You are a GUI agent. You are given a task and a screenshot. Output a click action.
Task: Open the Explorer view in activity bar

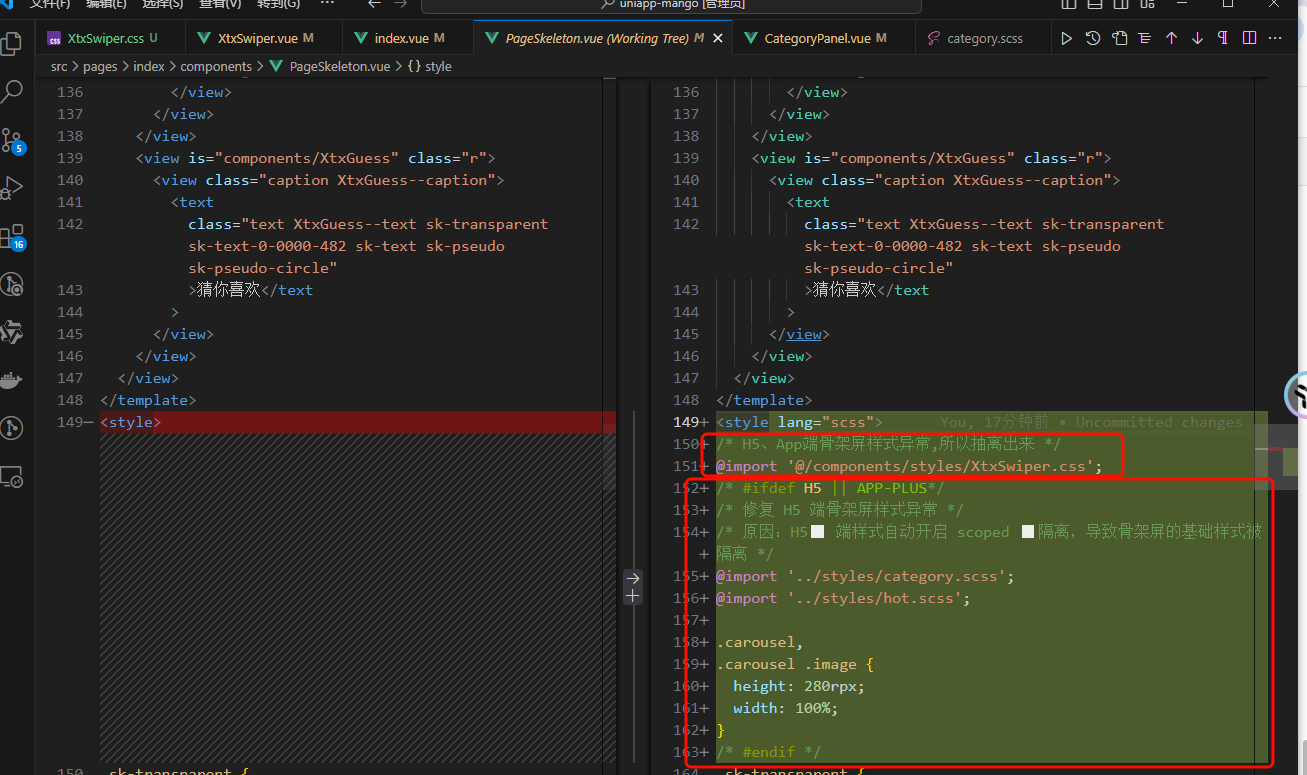coord(12,44)
